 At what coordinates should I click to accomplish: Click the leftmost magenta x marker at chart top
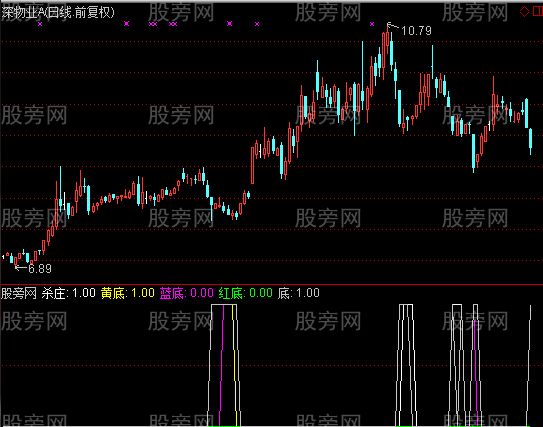pos(40,24)
